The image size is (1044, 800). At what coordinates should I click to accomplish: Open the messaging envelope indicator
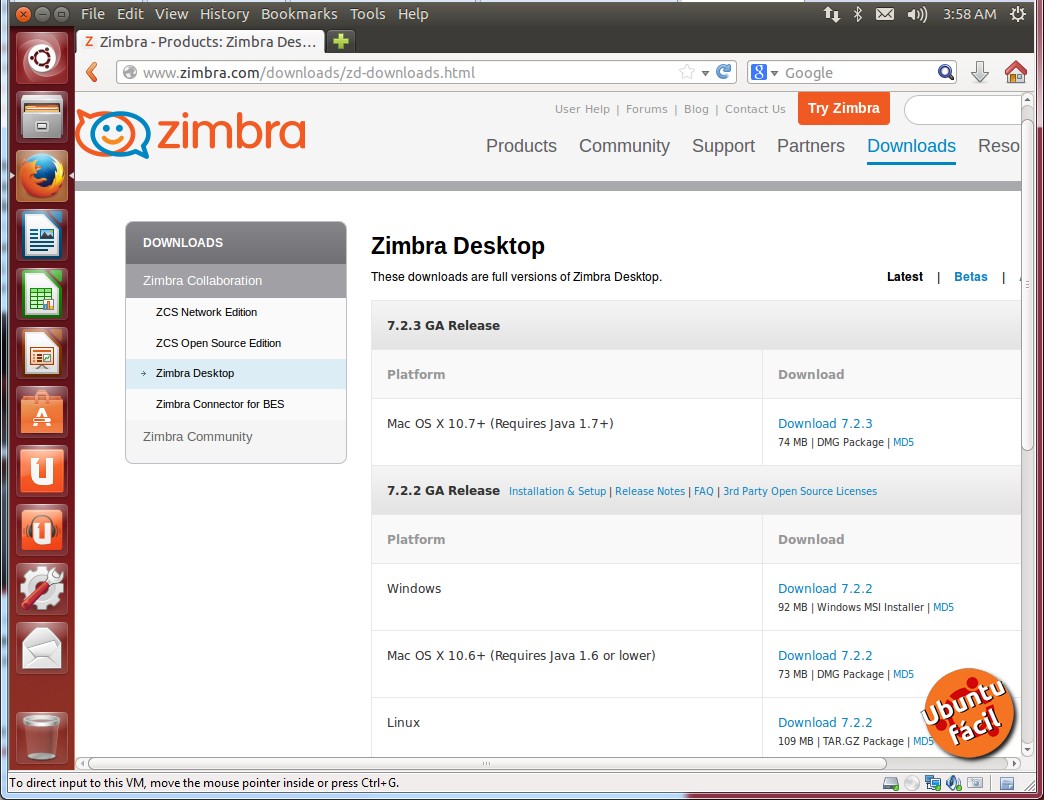pos(885,14)
